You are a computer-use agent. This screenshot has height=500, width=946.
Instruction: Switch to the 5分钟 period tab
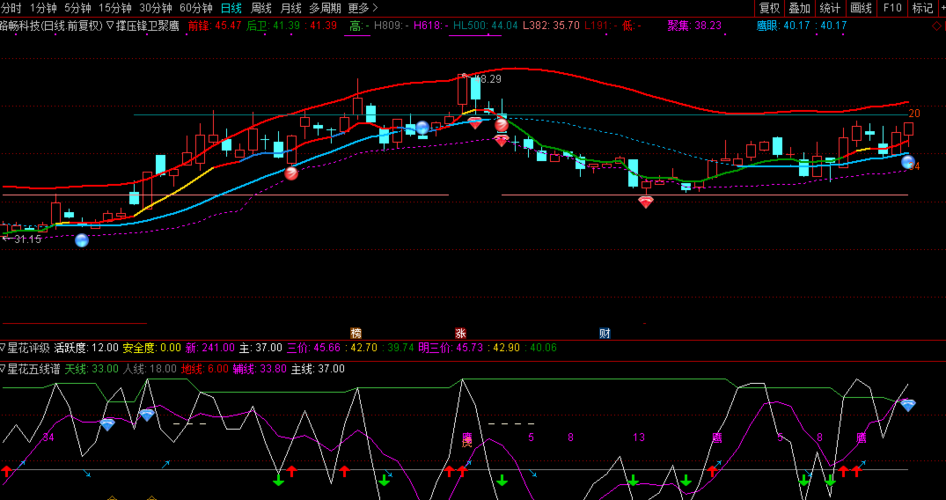pos(79,8)
